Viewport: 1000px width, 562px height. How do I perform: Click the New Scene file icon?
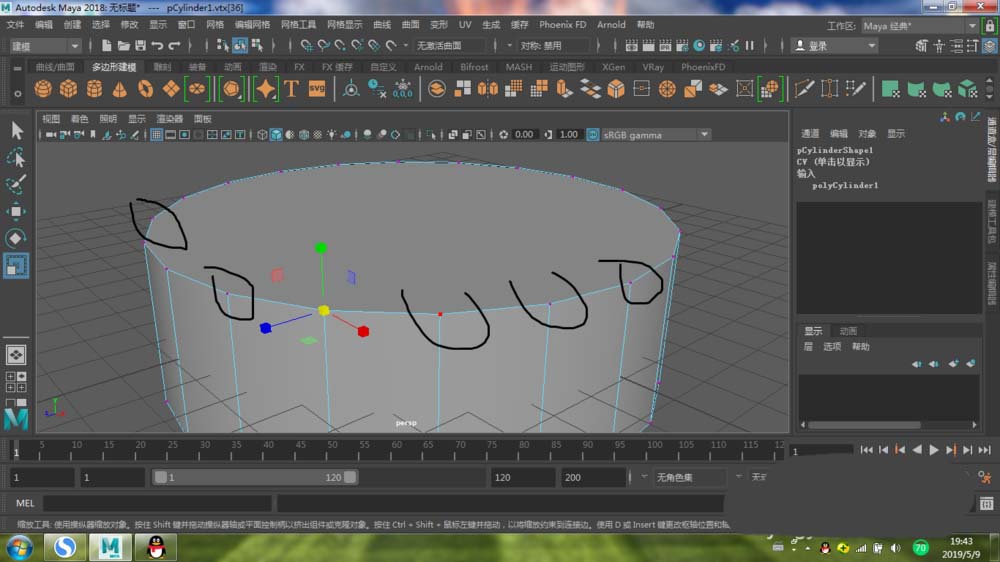(107, 45)
